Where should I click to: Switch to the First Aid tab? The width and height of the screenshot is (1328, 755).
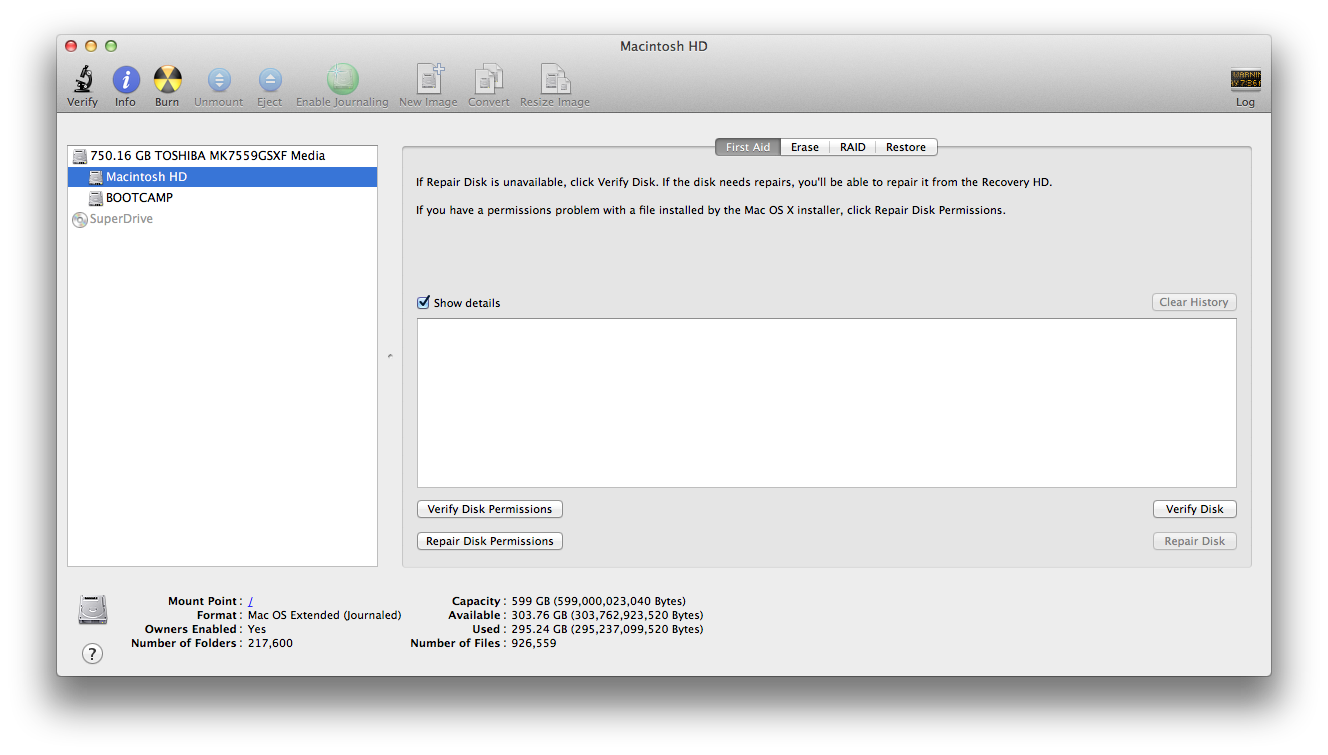pos(747,147)
